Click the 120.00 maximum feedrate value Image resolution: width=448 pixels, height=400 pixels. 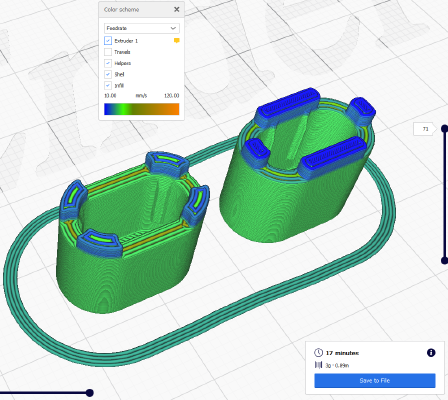[171, 96]
